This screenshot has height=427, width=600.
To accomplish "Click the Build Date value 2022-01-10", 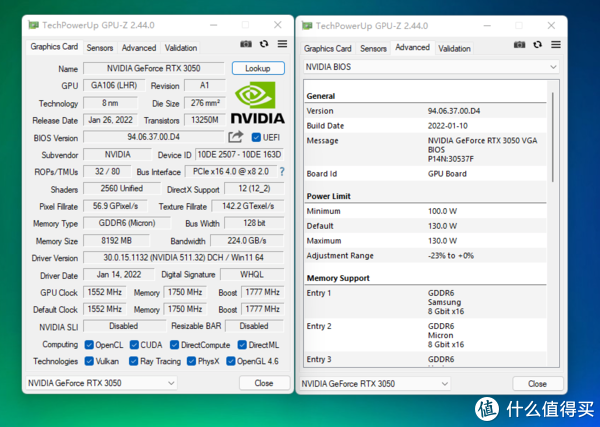I will (x=448, y=126).
